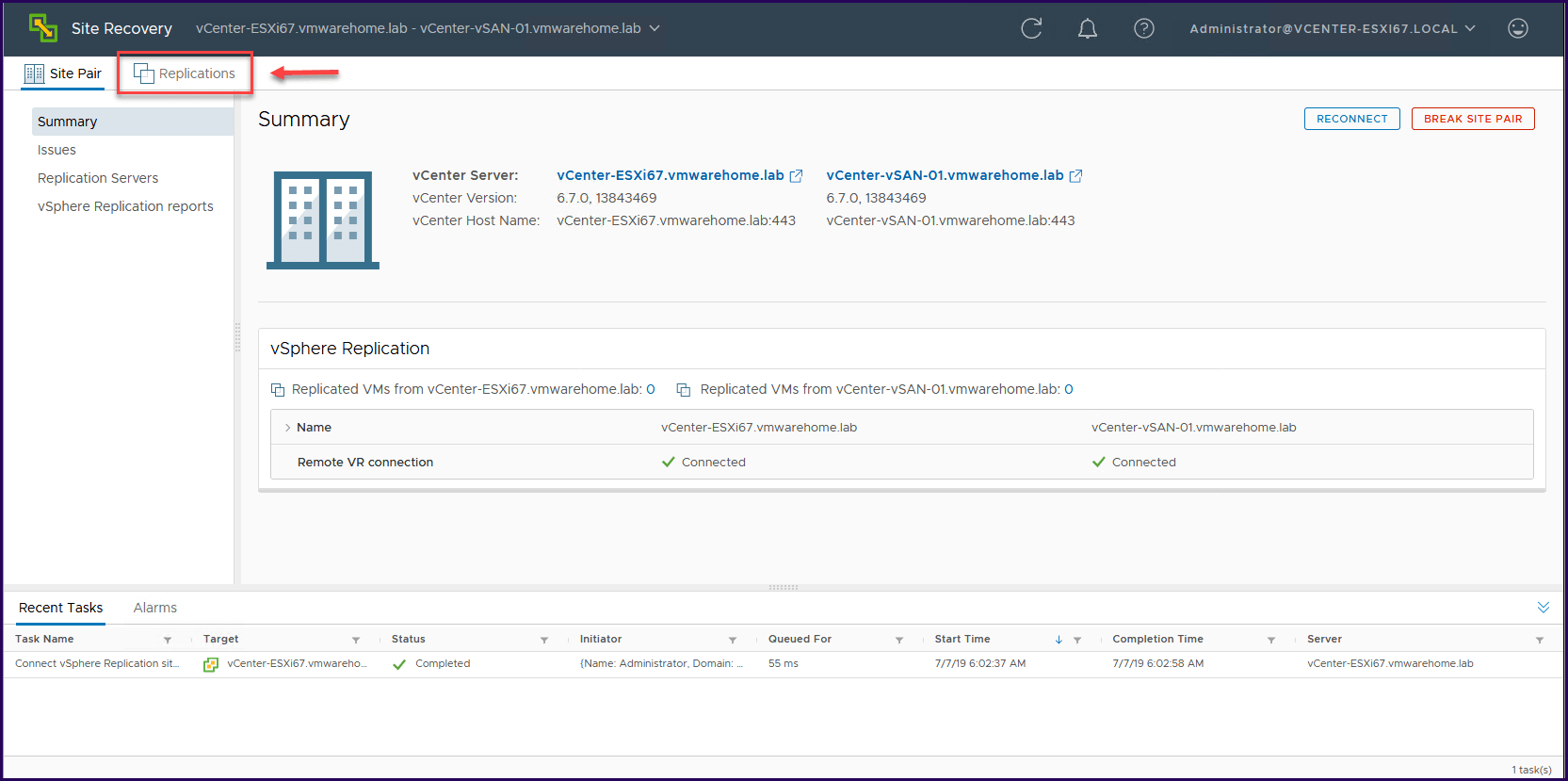Click host name vCenter-ESXi67.vmwarehome.lab:443
This screenshot has width=1568, height=781.
pos(676,220)
